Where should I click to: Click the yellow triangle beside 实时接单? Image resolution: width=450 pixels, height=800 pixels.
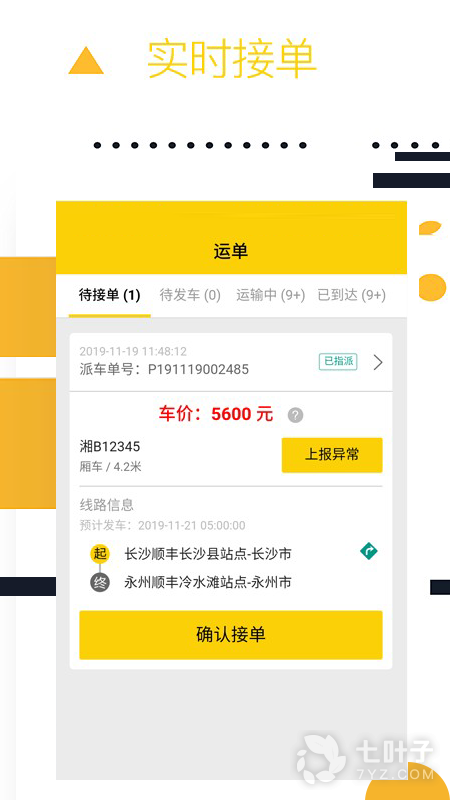(86, 61)
